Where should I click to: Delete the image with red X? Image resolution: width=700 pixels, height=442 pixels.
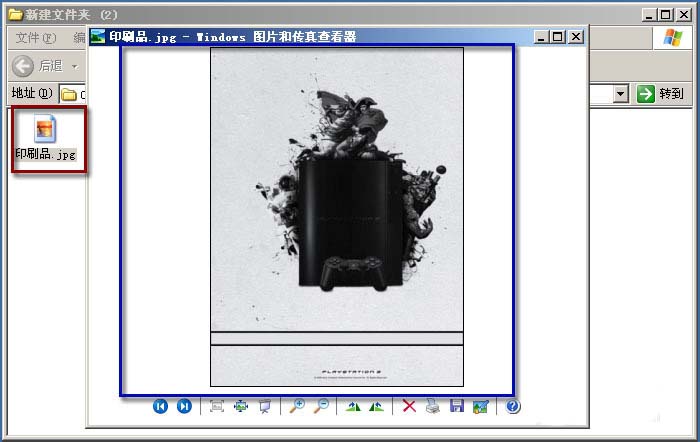tap(409, 406)
